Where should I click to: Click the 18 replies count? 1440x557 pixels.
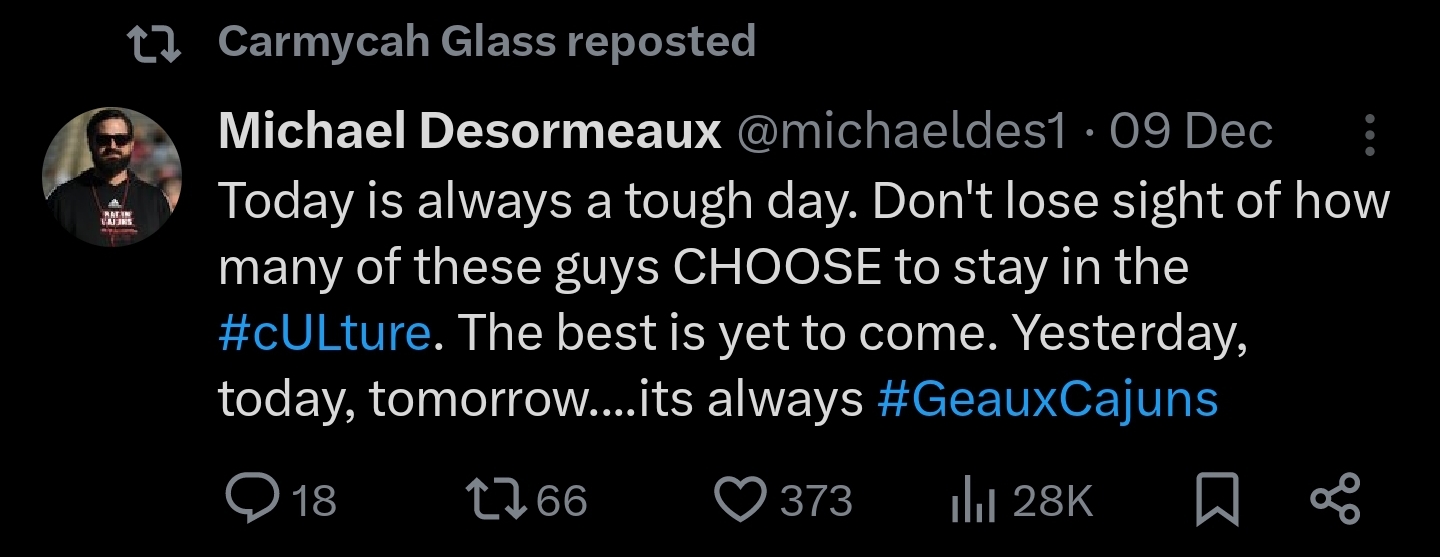tap(315, 500)
